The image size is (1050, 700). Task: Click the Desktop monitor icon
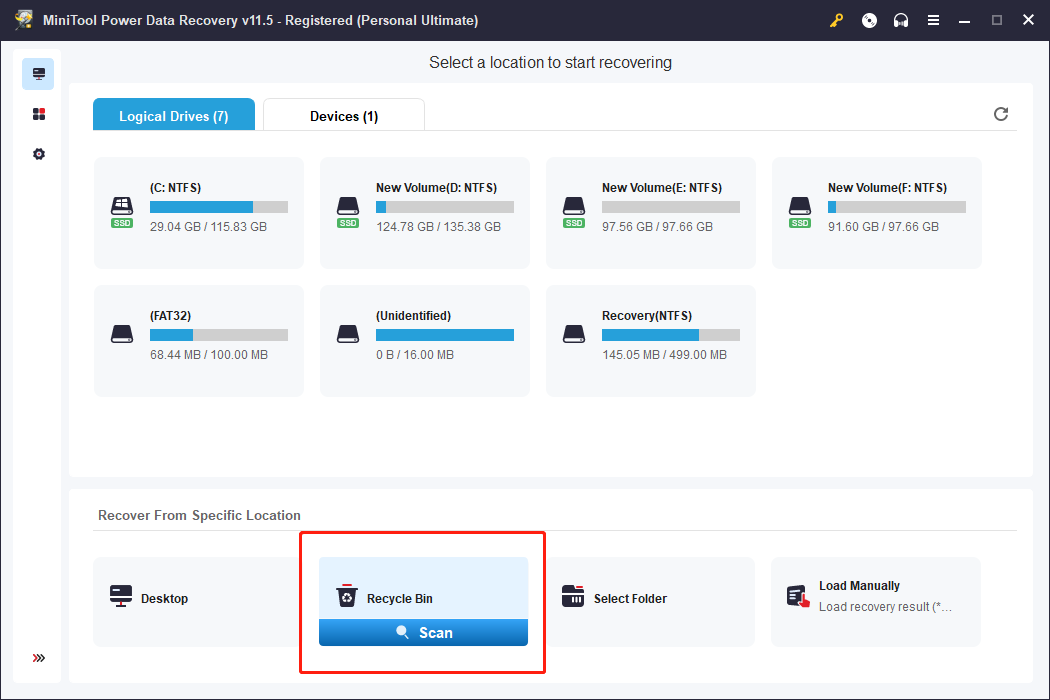coord(121,596)
